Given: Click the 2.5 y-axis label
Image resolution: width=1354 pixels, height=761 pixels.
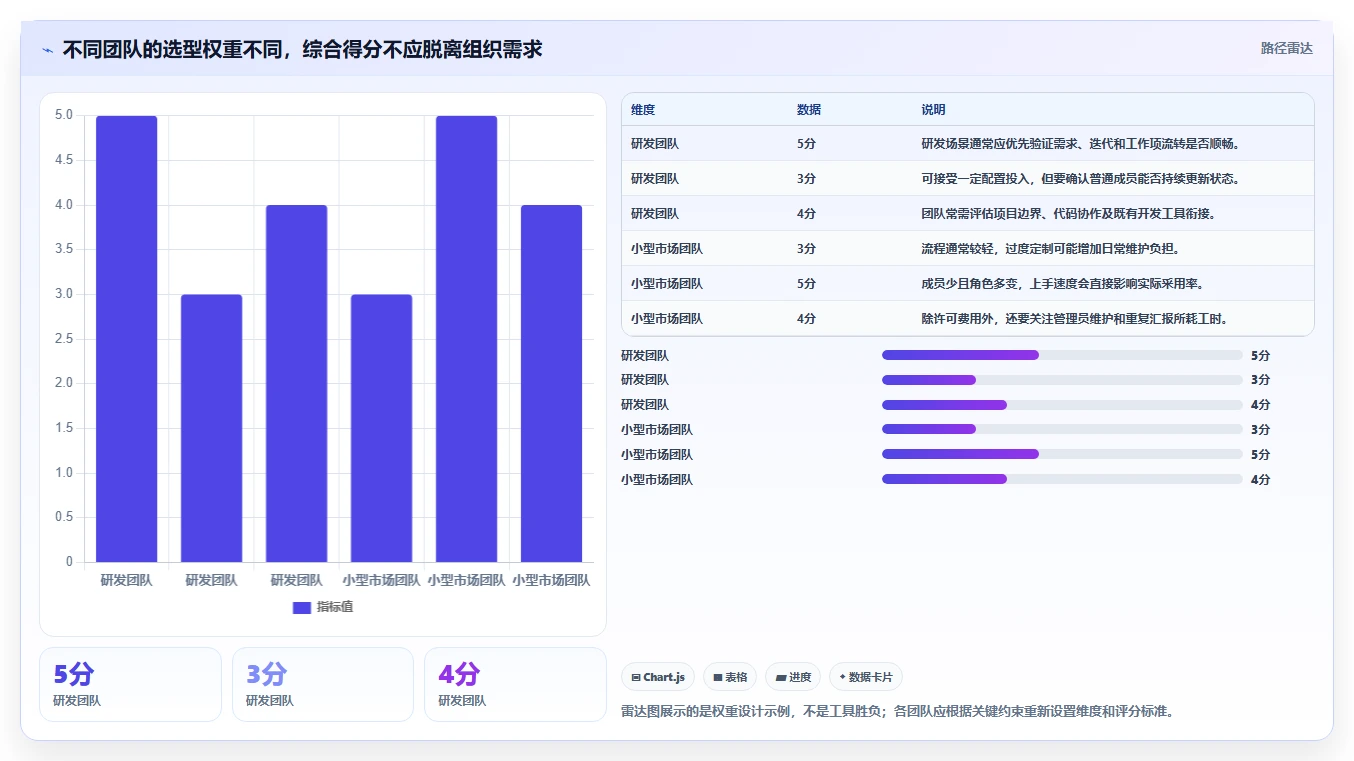Looking at the screenshot, I should (64, 339).
